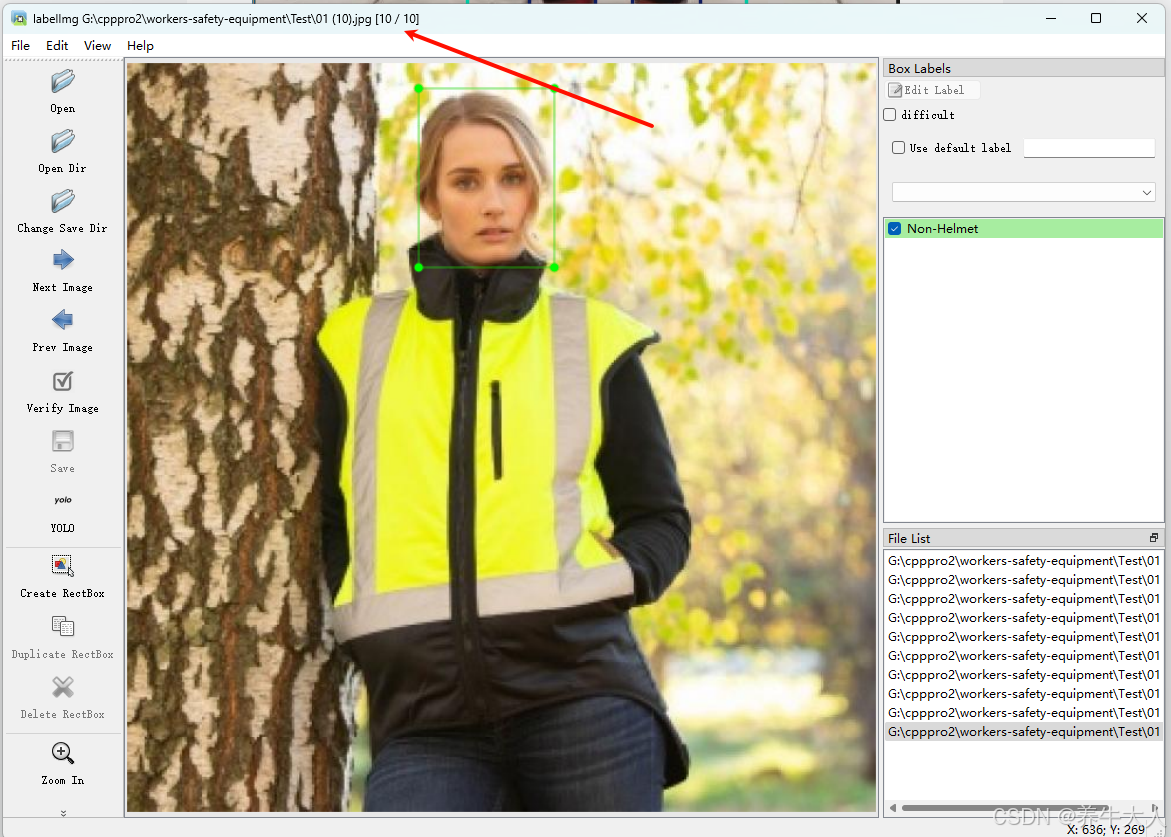Click the Edit Label button
The image size is (1171, 837).
pos(933,90)
